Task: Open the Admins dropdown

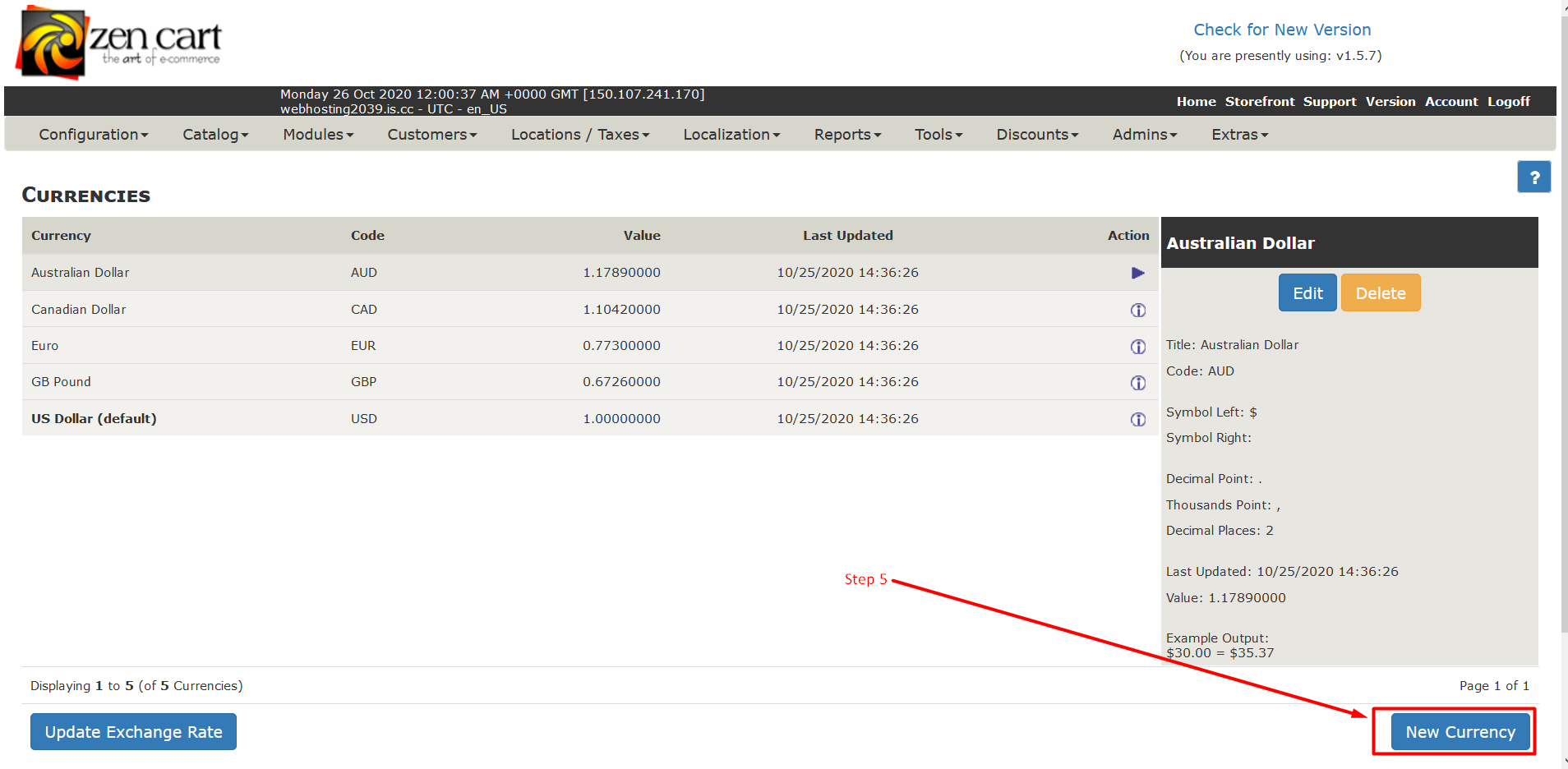Action: coord(1145,134)
